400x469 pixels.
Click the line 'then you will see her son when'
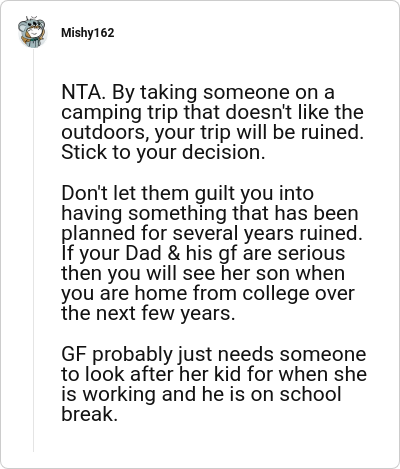point(203,273)
